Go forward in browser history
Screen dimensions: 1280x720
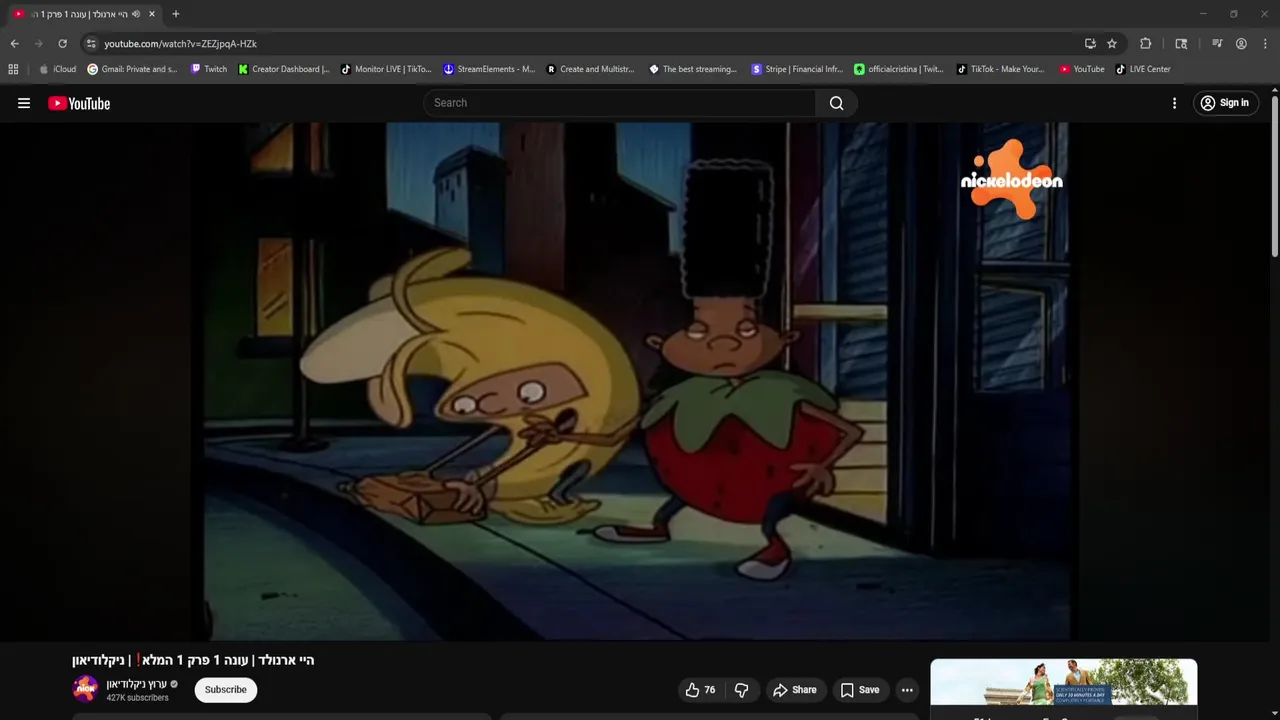coord(38,44)
